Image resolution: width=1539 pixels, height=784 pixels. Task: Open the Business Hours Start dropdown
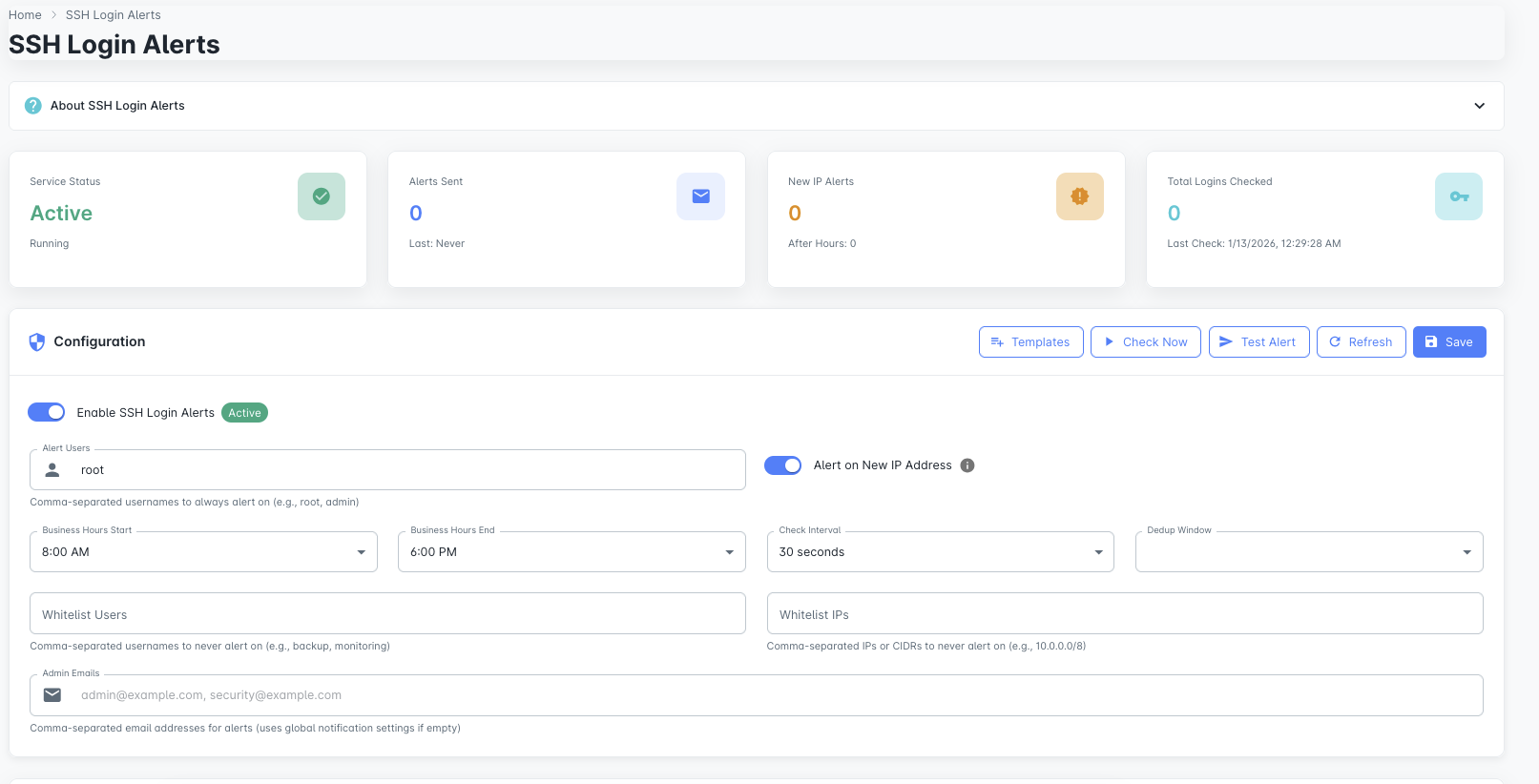[203, 552]
